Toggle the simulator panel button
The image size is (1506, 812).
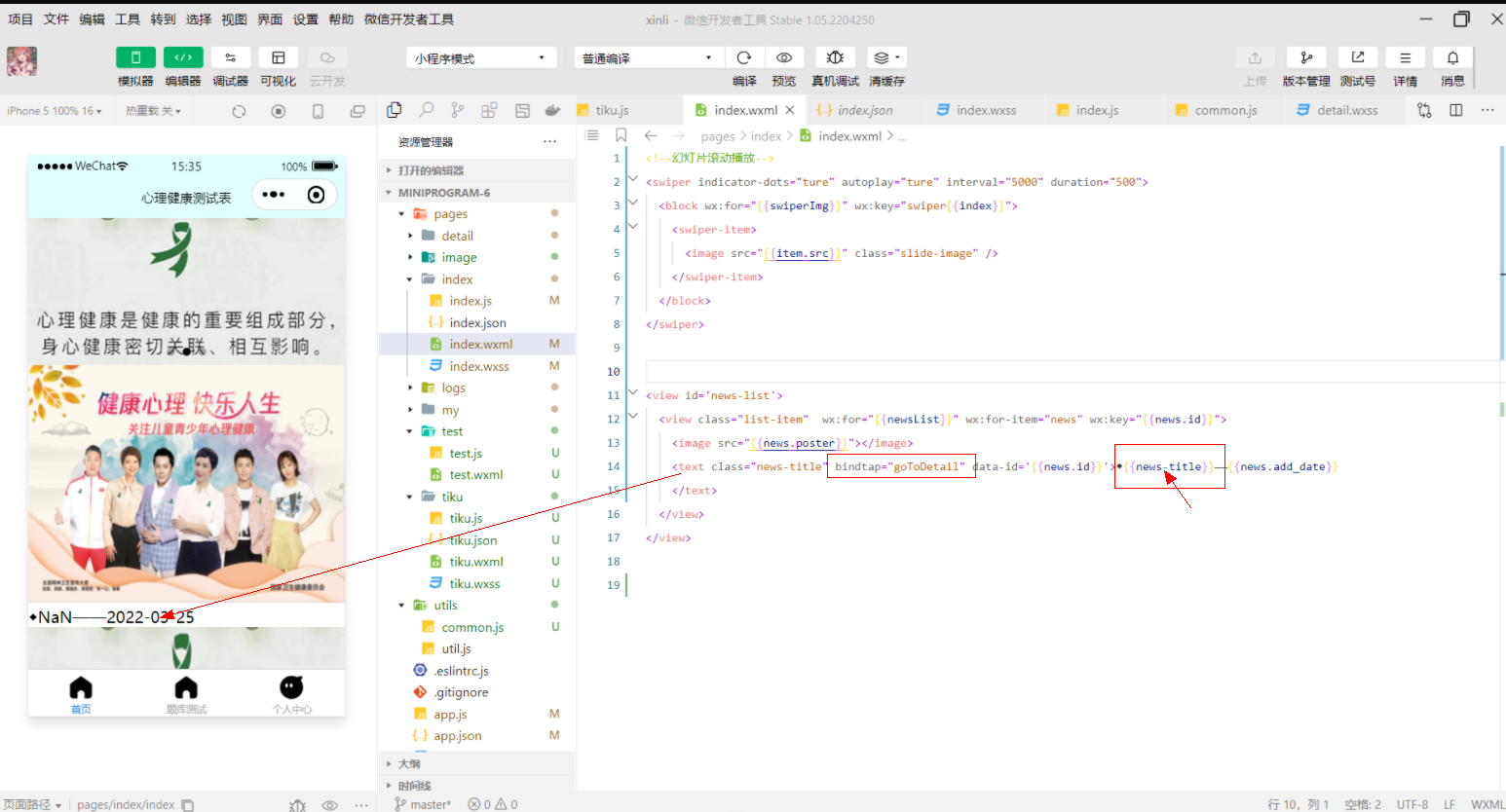tap(135, 57)
